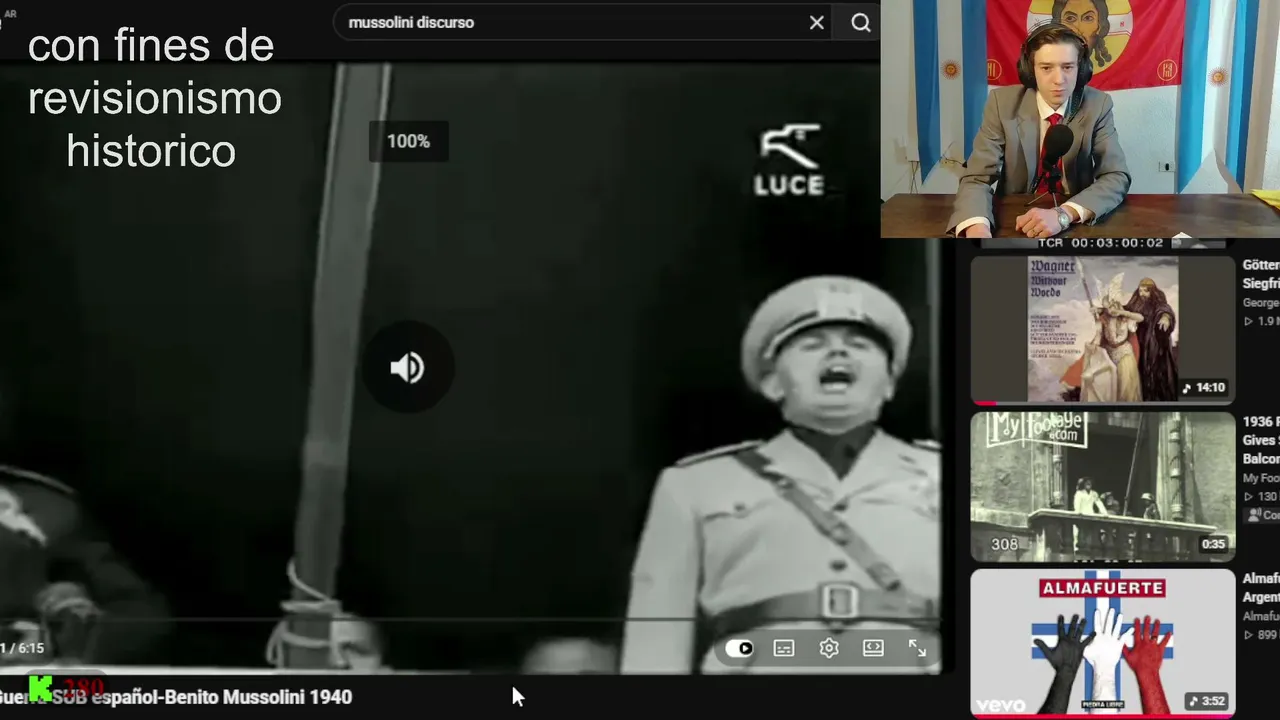Open the Wagner Without Words video thumbnail

pos(1103,329)
